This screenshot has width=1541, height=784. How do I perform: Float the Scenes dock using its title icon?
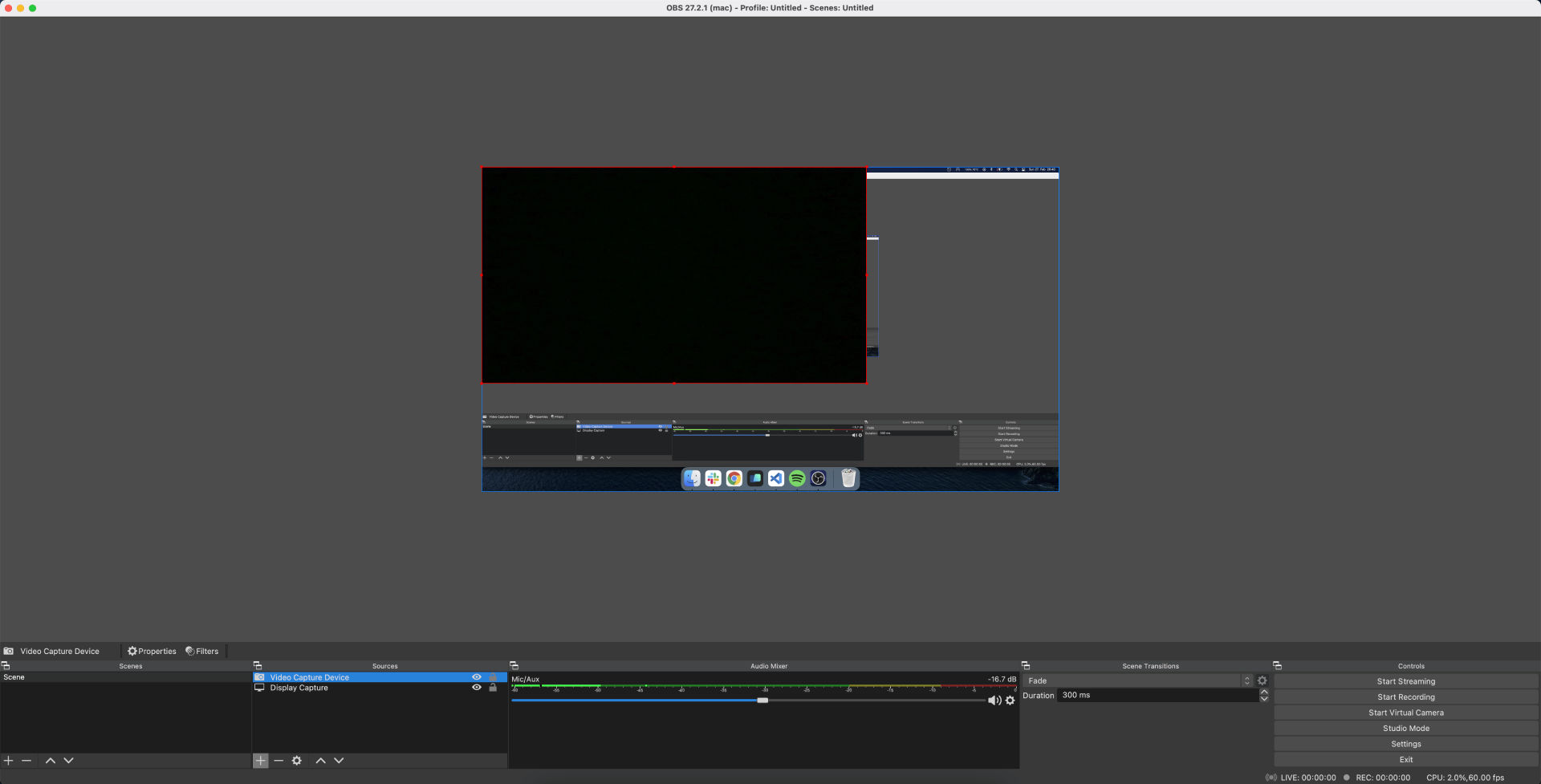tap(6, 666)
